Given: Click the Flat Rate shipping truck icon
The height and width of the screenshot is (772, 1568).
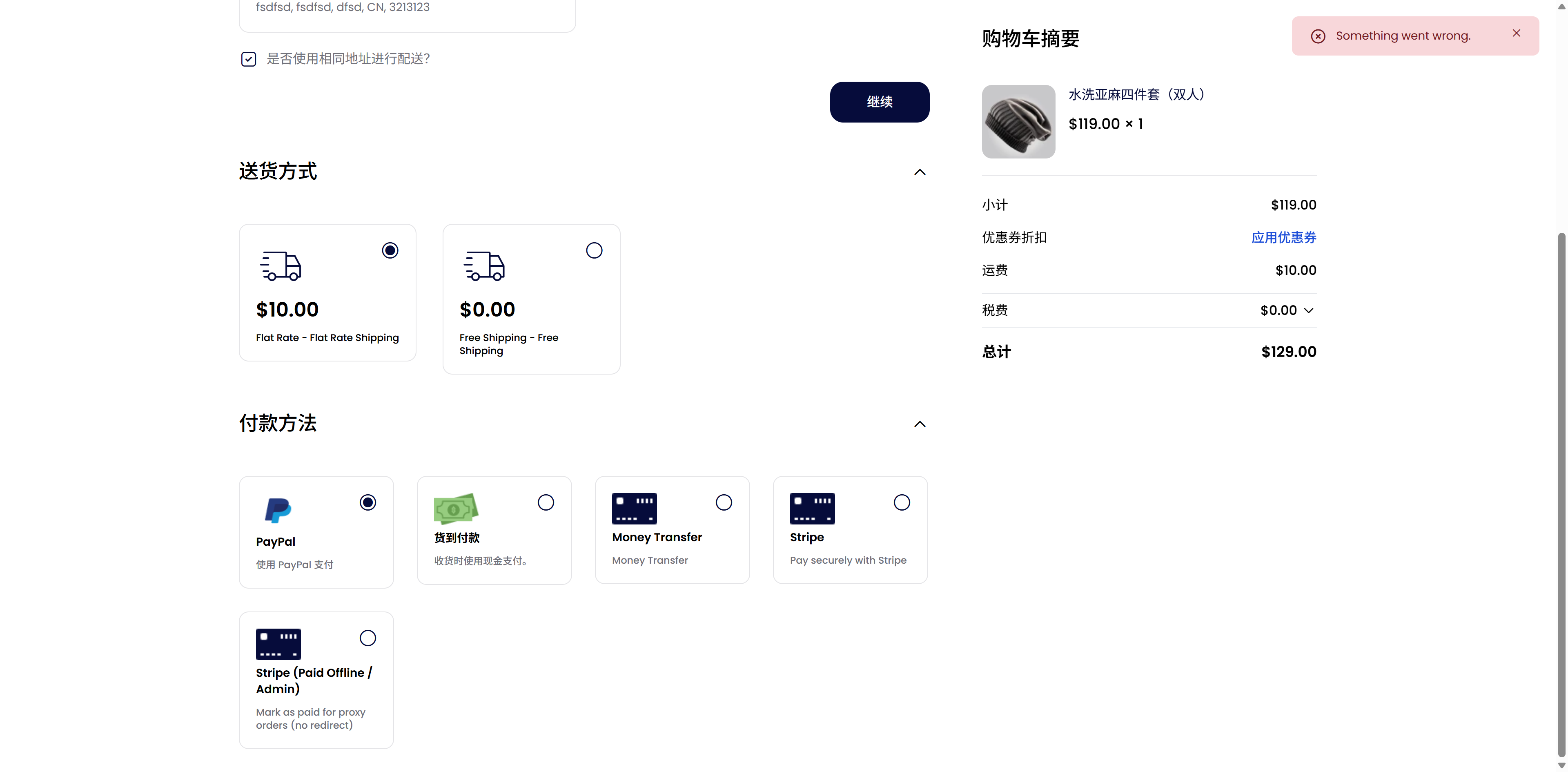Looking at the screenshot, I should [x=281, y=266].
